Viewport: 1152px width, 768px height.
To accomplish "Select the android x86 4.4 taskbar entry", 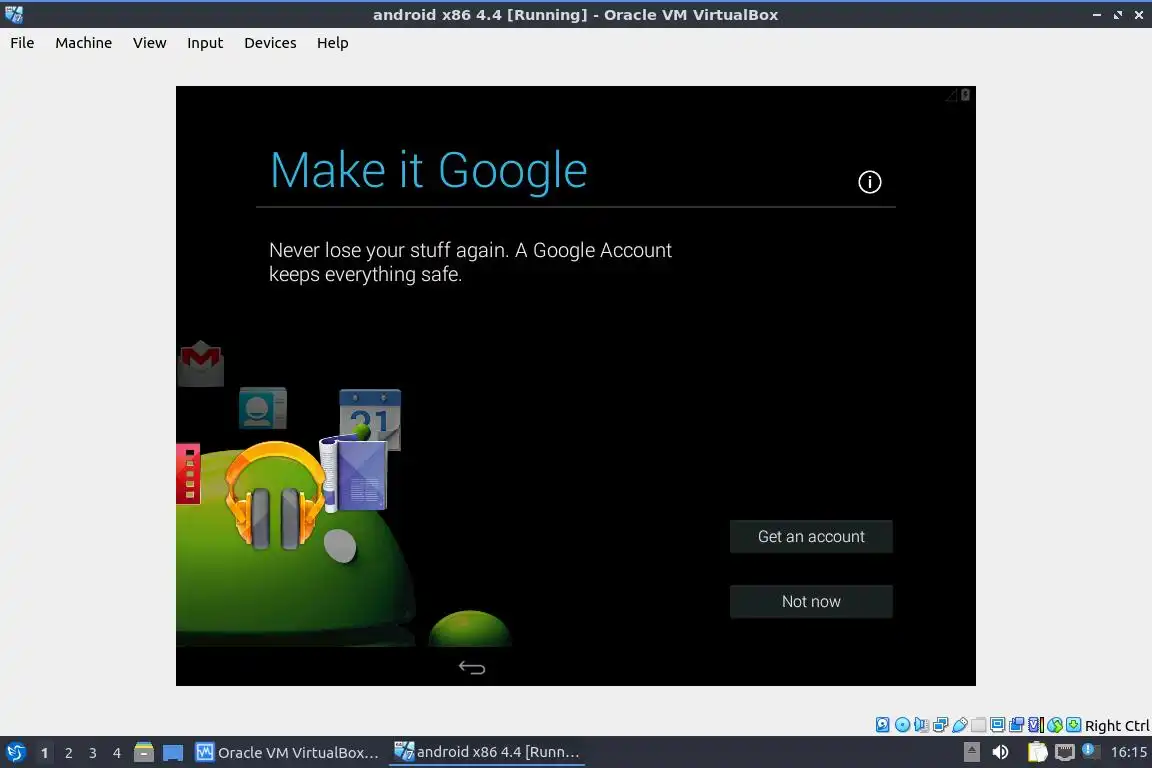I will 487,752.
